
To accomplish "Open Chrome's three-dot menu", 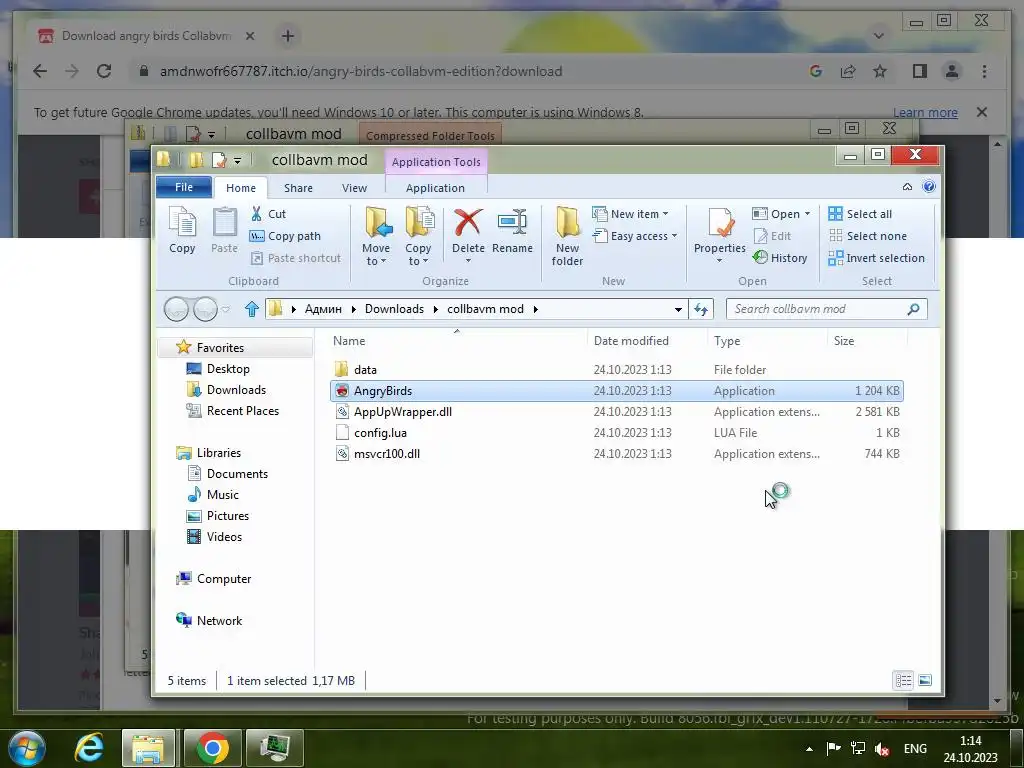I will pyautogui.click(x=984, y=71).
